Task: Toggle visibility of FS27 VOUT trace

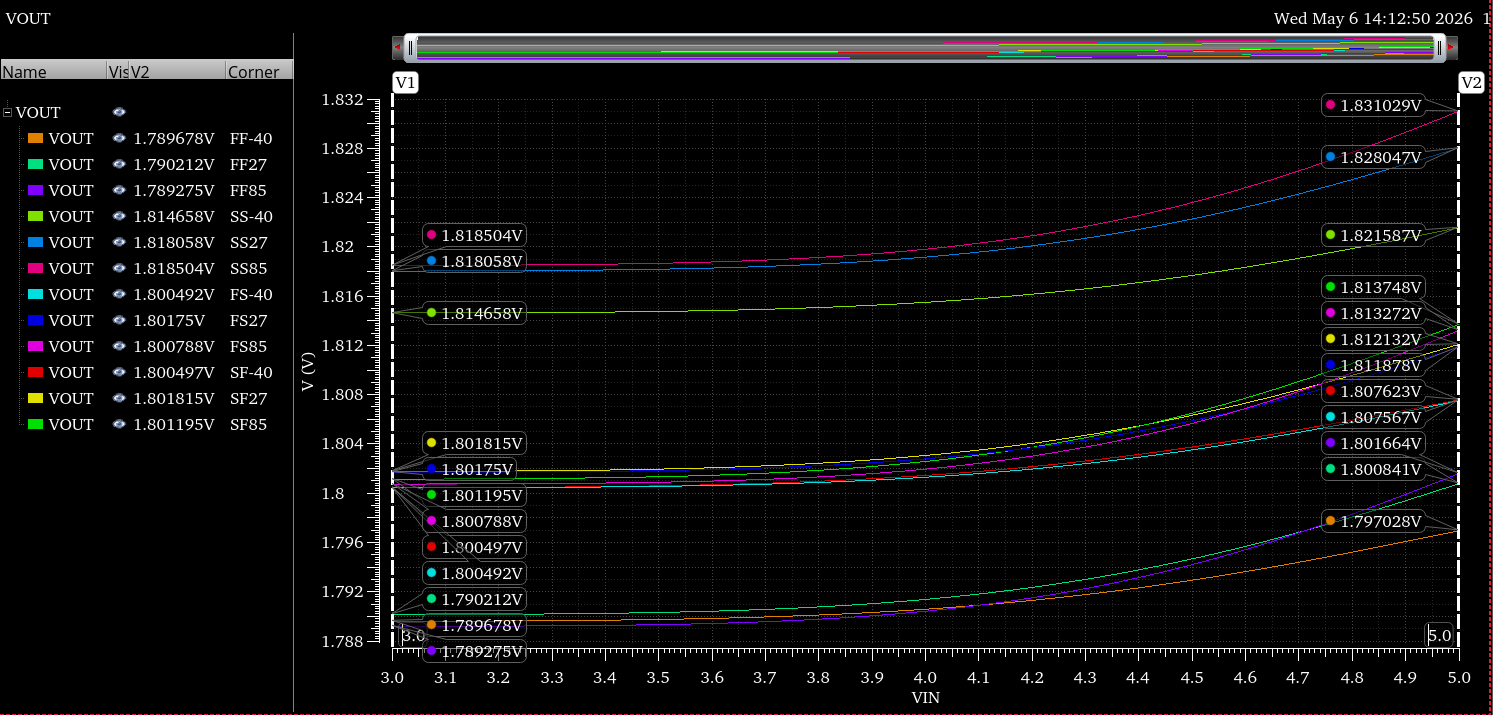Action: pos(119,320)
